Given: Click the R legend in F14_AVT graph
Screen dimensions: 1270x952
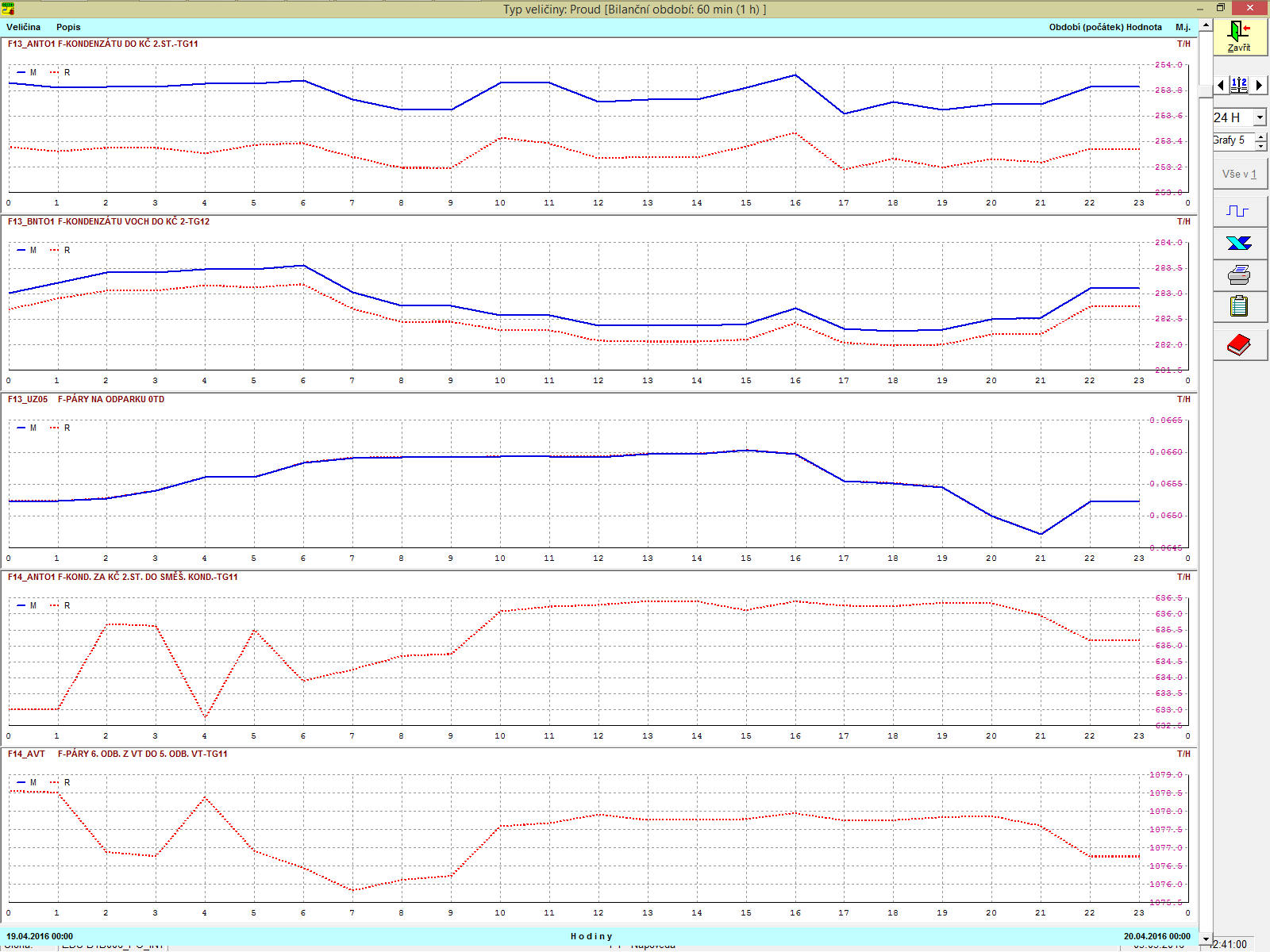Looking at the screenshot, I should coord(60,782).
